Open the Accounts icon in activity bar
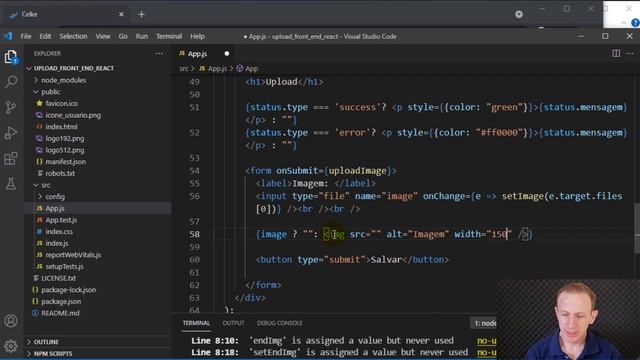The width and height of the screenshot is (640, 360). point(11,321)
